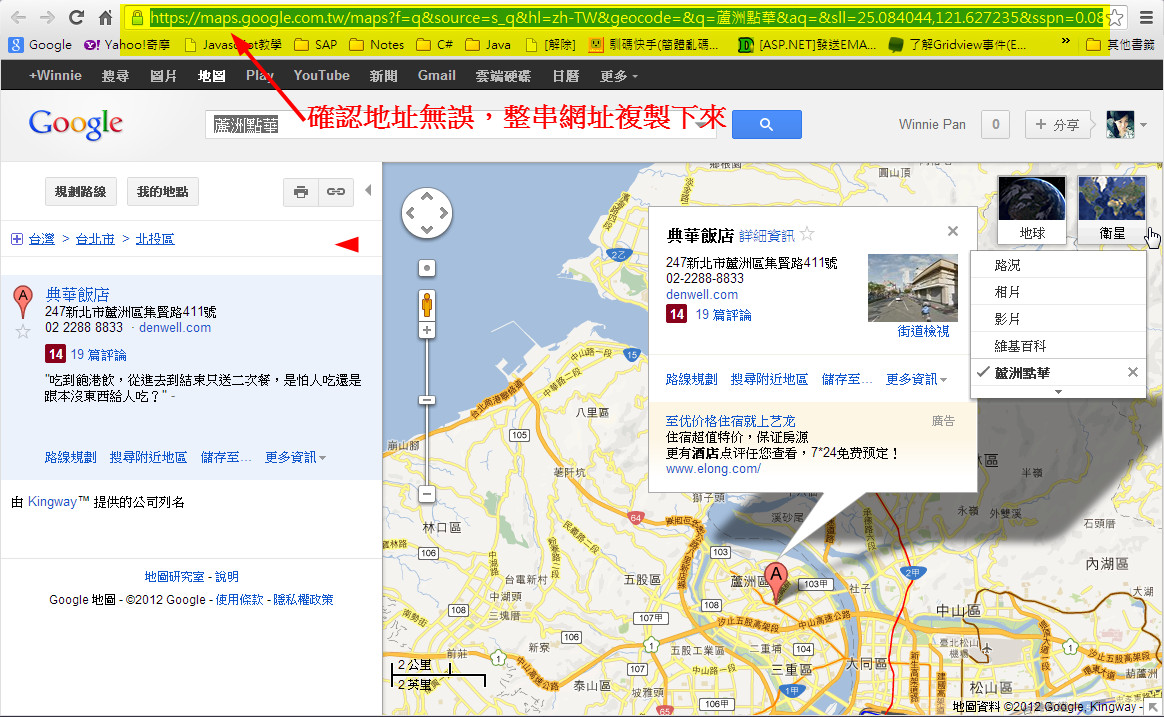1164x717 pixels.
Task: Open the account avatar dropdown arrow
Action: point(1143,125)
